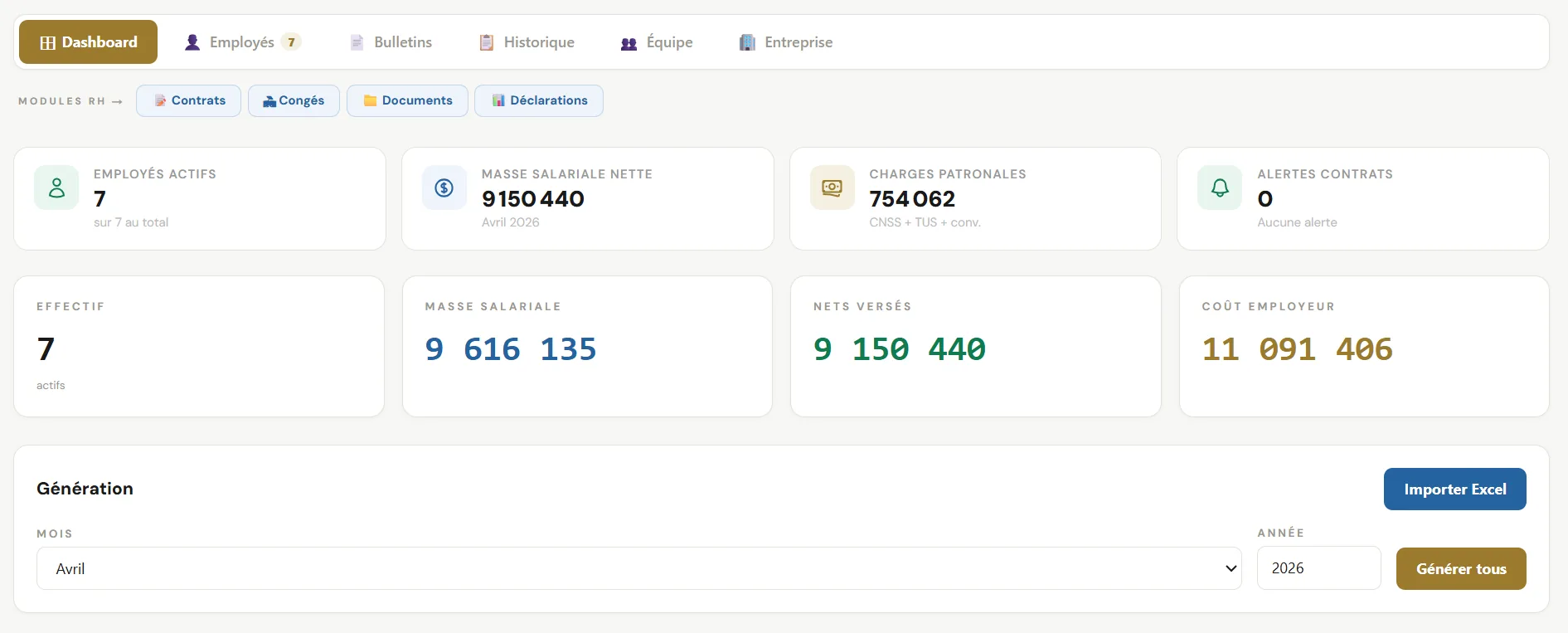The image size is (1568, 633).
Task: Open the Documents module
Action: [407, 100]
